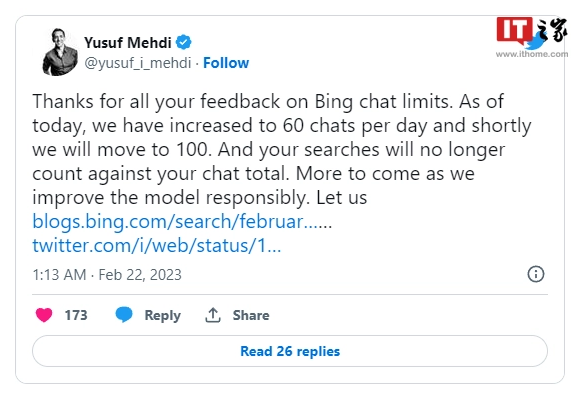Click the tweet body text about Bing chat limits
The height and width of the screenshot is (394, 577).
point(282,149)
